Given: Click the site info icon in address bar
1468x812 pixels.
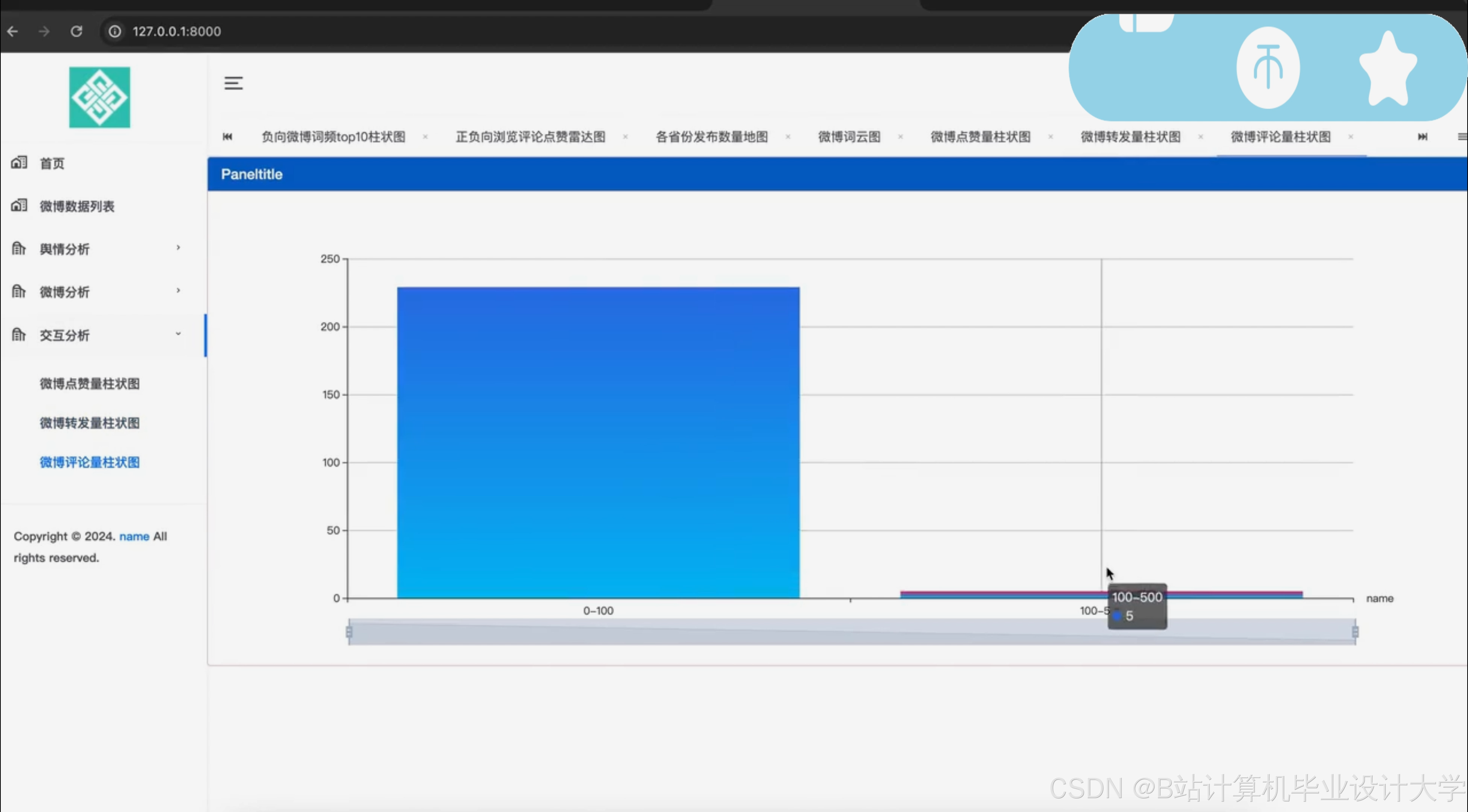Looking at the screenshot, I should tap(115, 31).
